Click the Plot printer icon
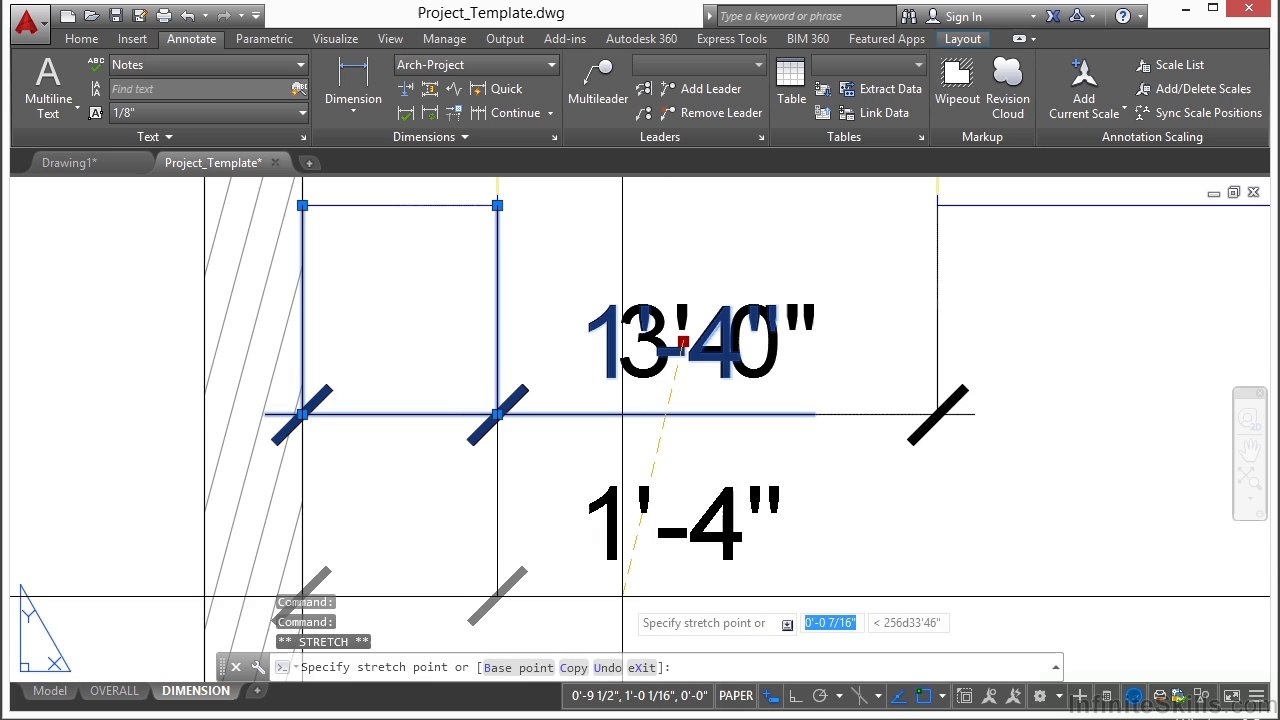This screenshot has height=720, width=1280. click(x=164, y=16)
